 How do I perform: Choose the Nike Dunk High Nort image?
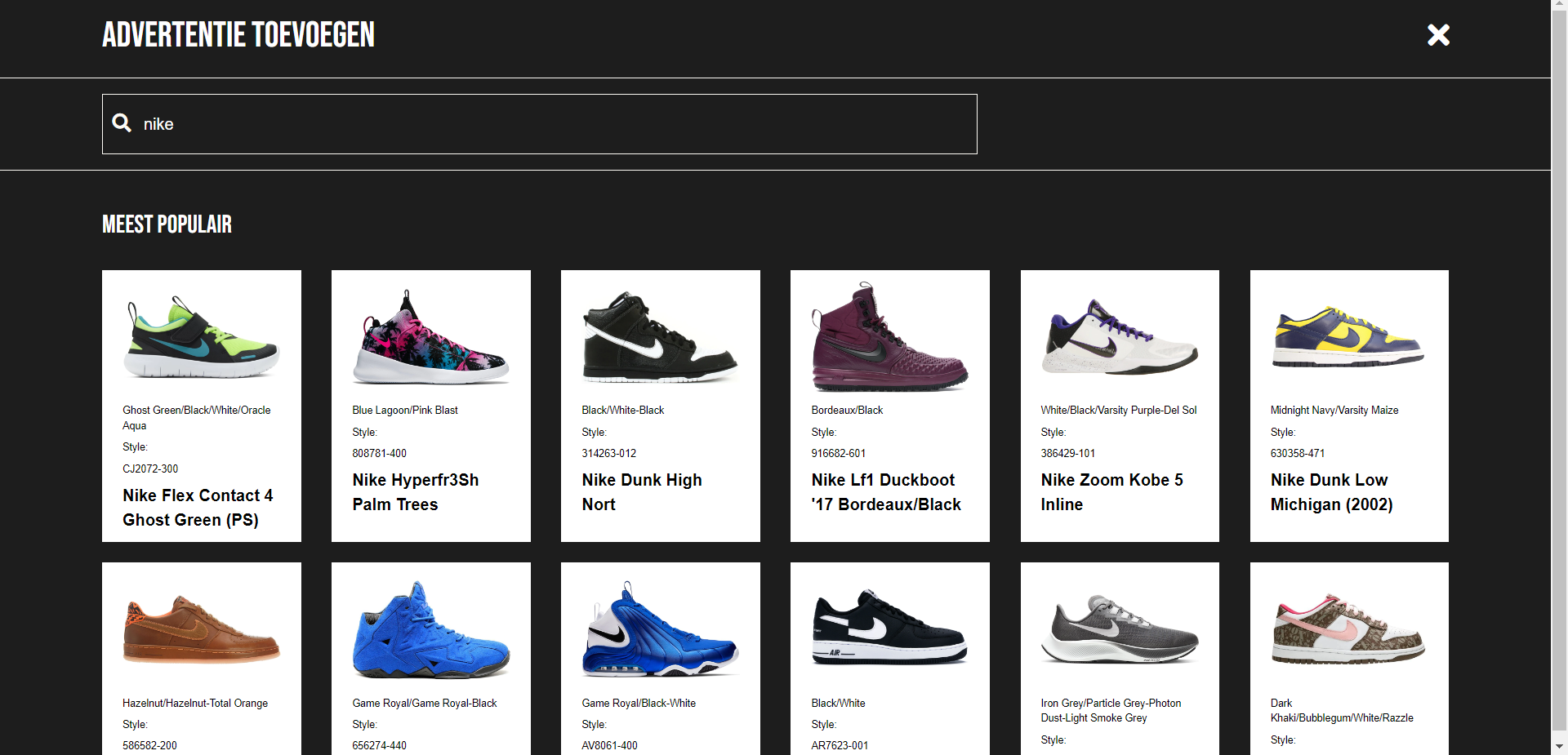(660, 338)
